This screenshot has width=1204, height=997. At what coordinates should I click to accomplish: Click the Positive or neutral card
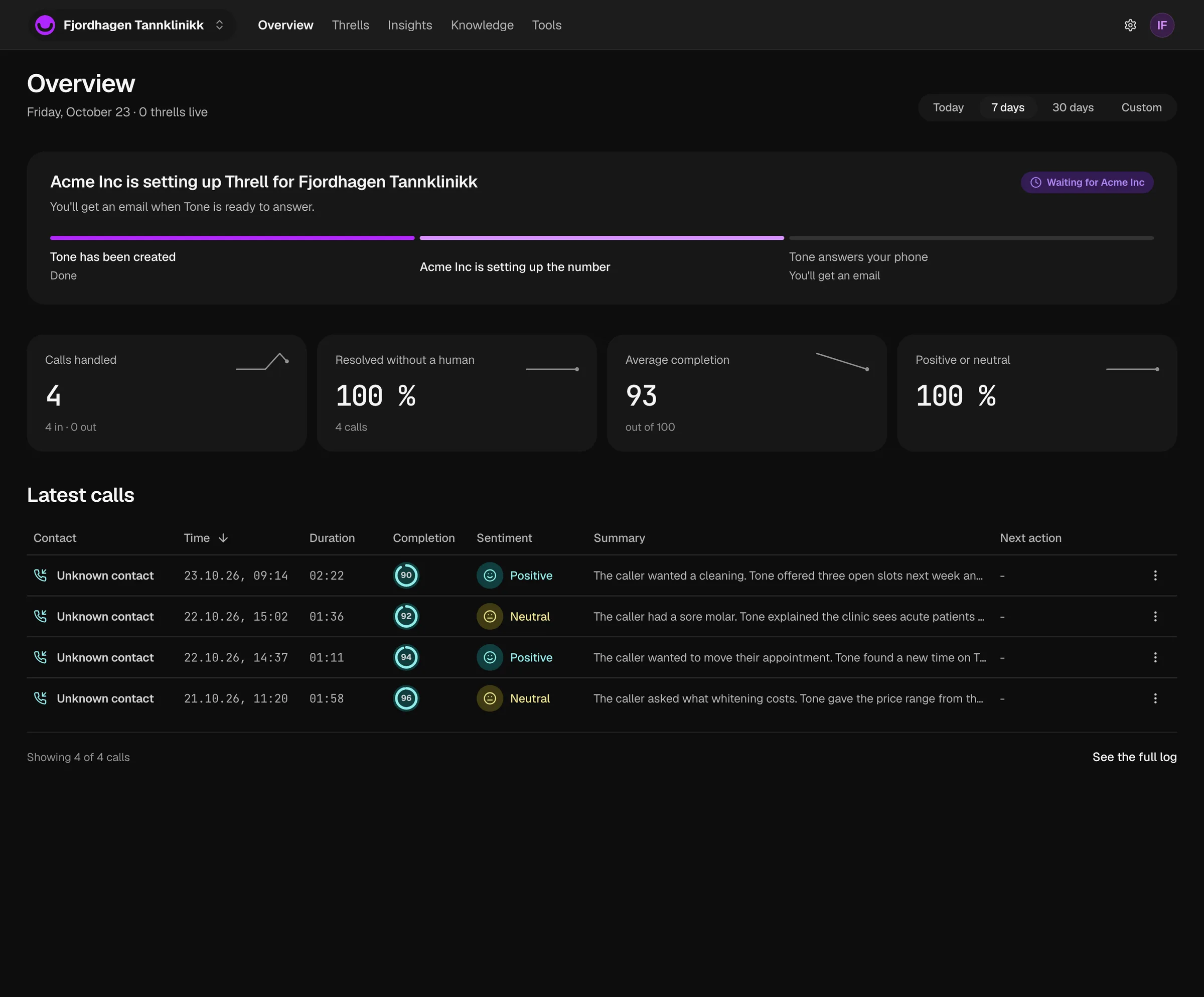point(1036,393)
